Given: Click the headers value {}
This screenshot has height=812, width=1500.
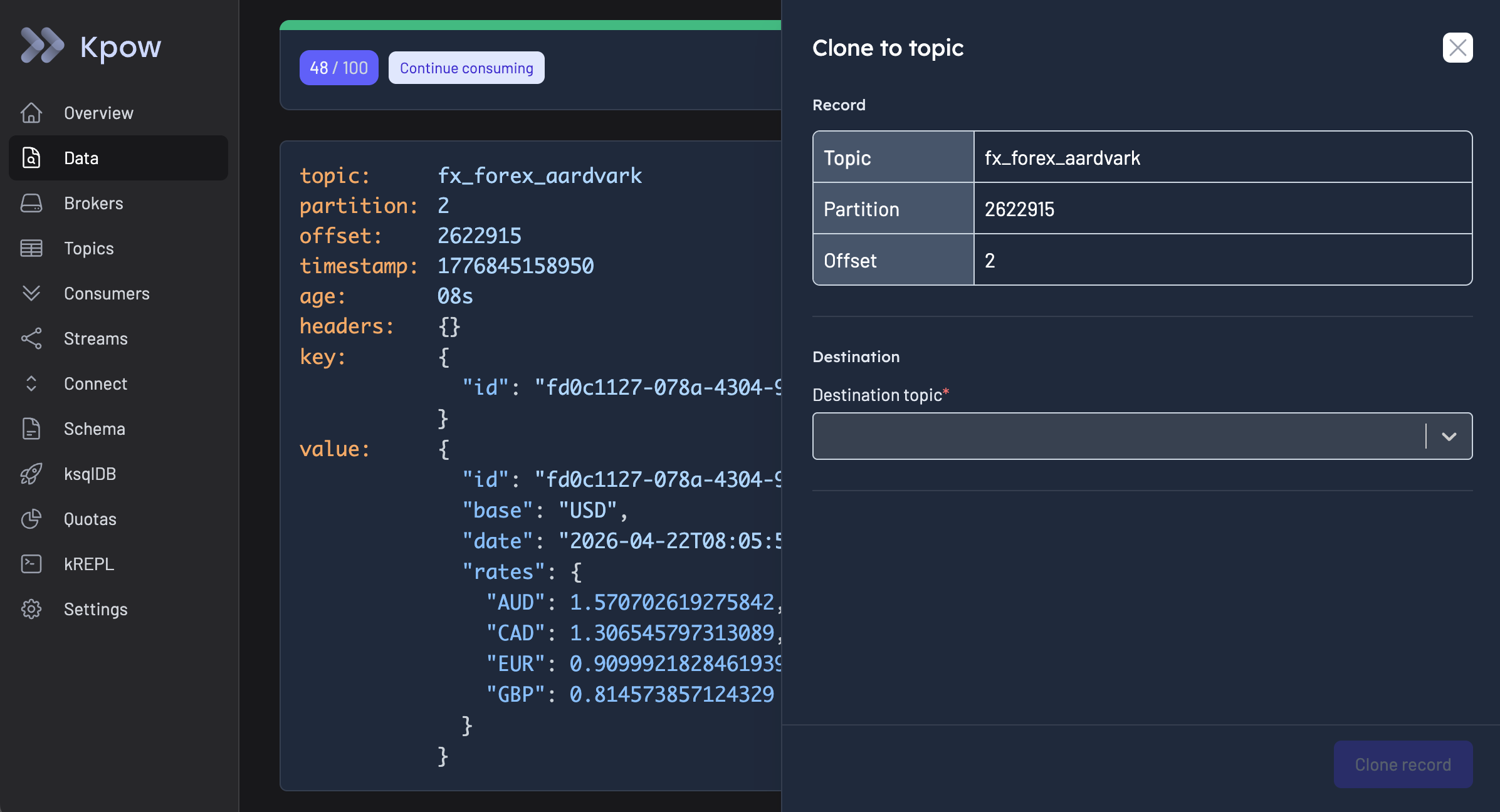Looking at the screenshot, I should [449, 326].
